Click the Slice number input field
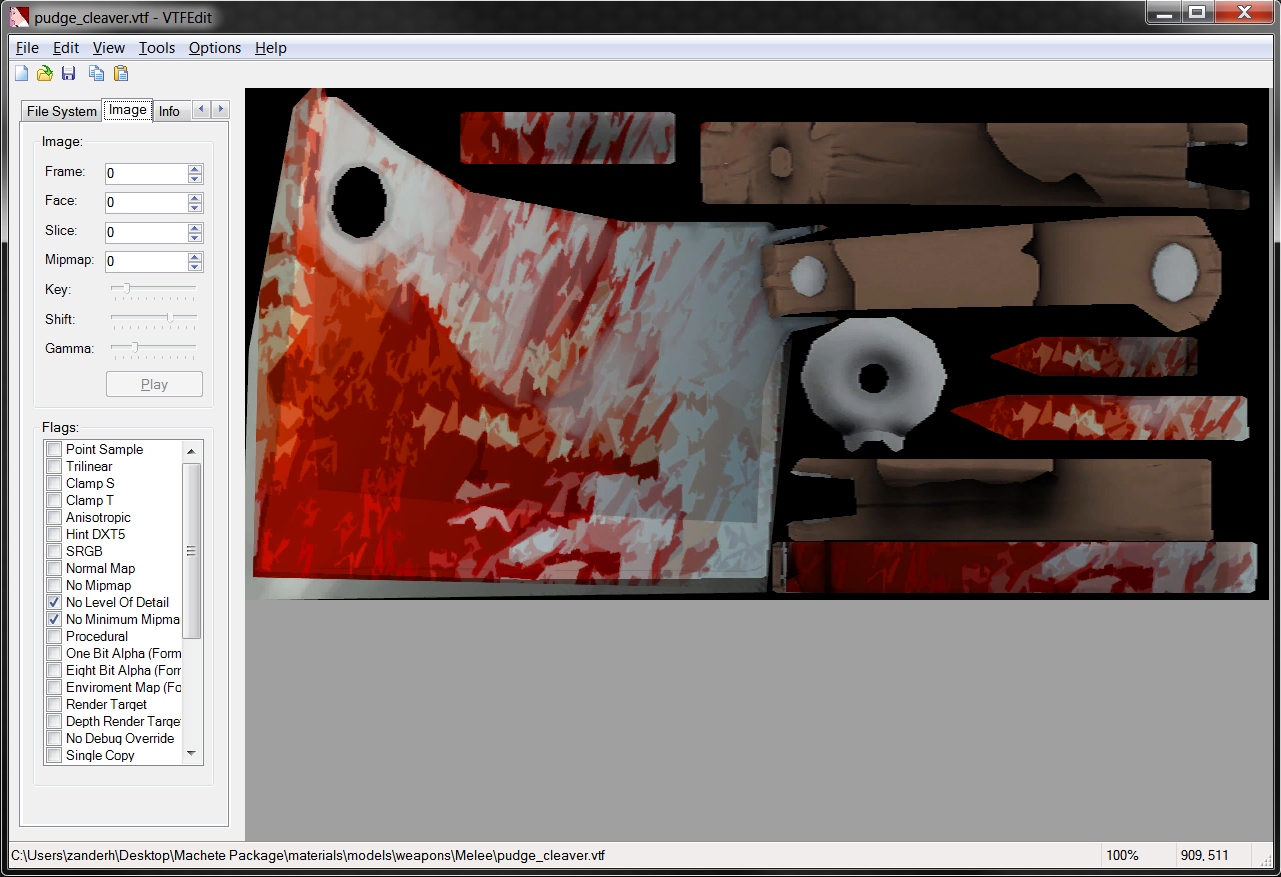Image resolution: width=1281 pixels, height=877 pixels. pyautogui.click(x=146, y=232)
